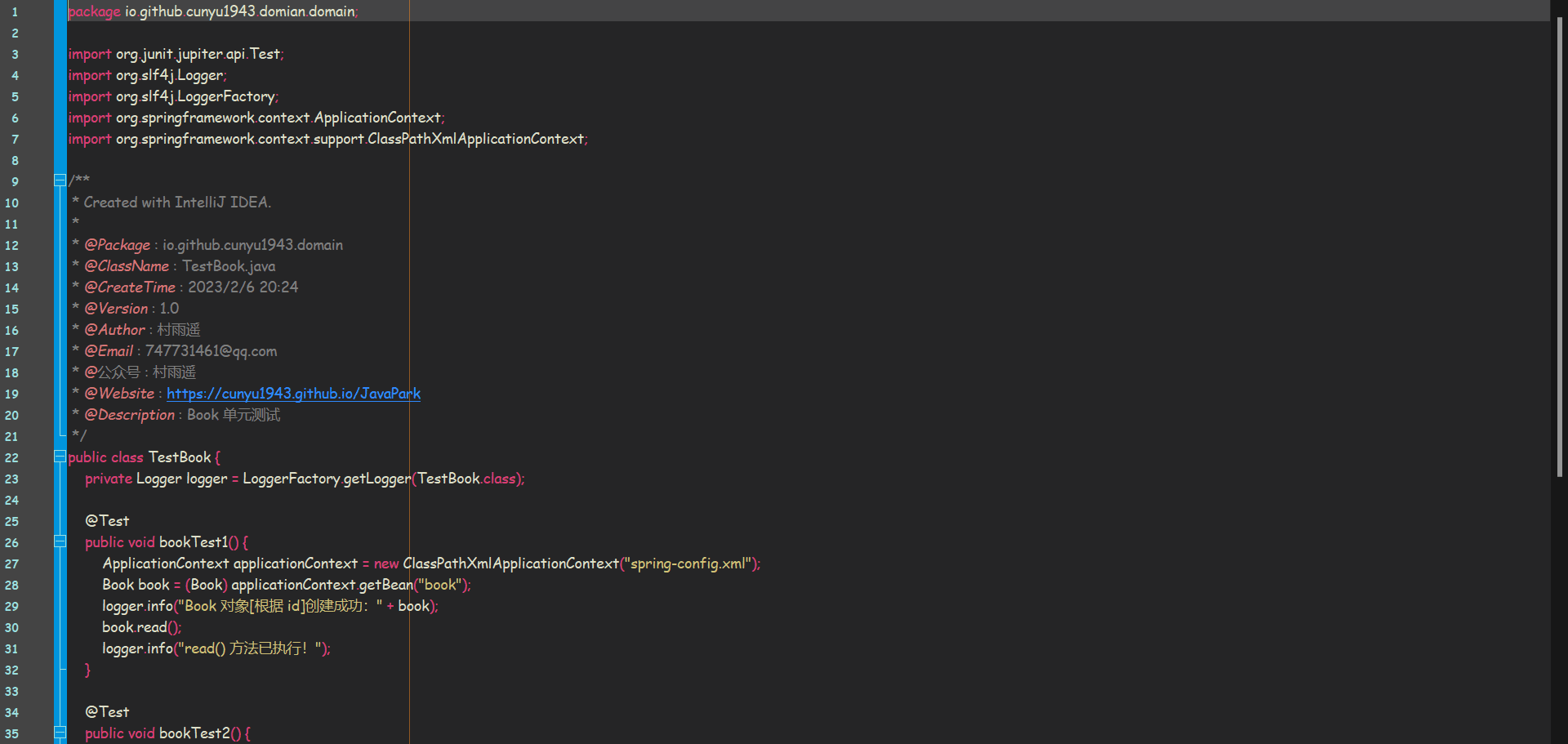Click '747731461@qq.com' email text
This screenshot has width=1568, height=744.
[x=211, y=351]
